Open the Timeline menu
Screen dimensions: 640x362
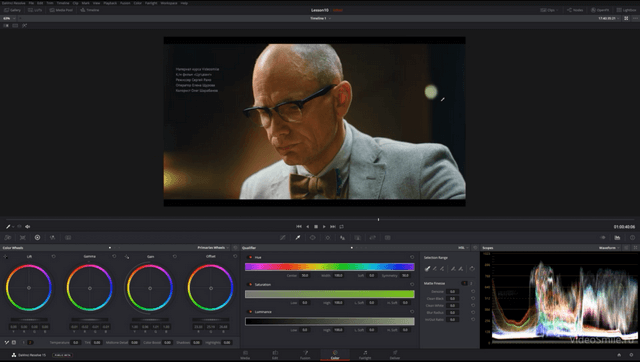point(63,3)
